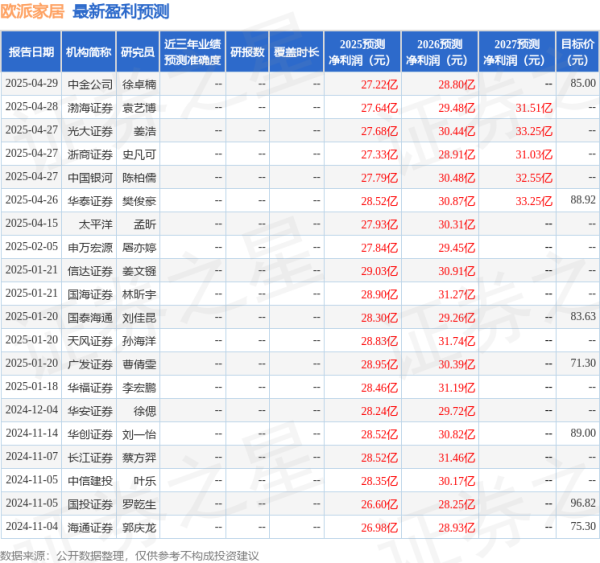Open analyst 徐卓楠 profile
The image size is (600, 563).
click(x=137, y=84)
